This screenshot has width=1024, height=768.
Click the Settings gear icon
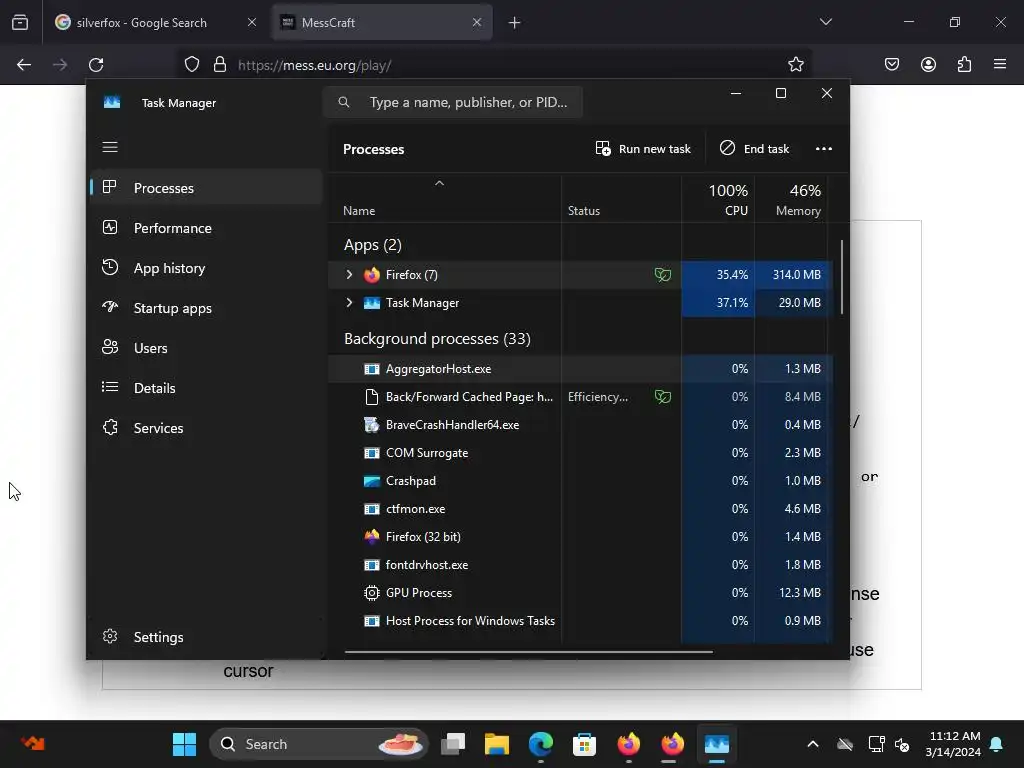pos(110,636)
